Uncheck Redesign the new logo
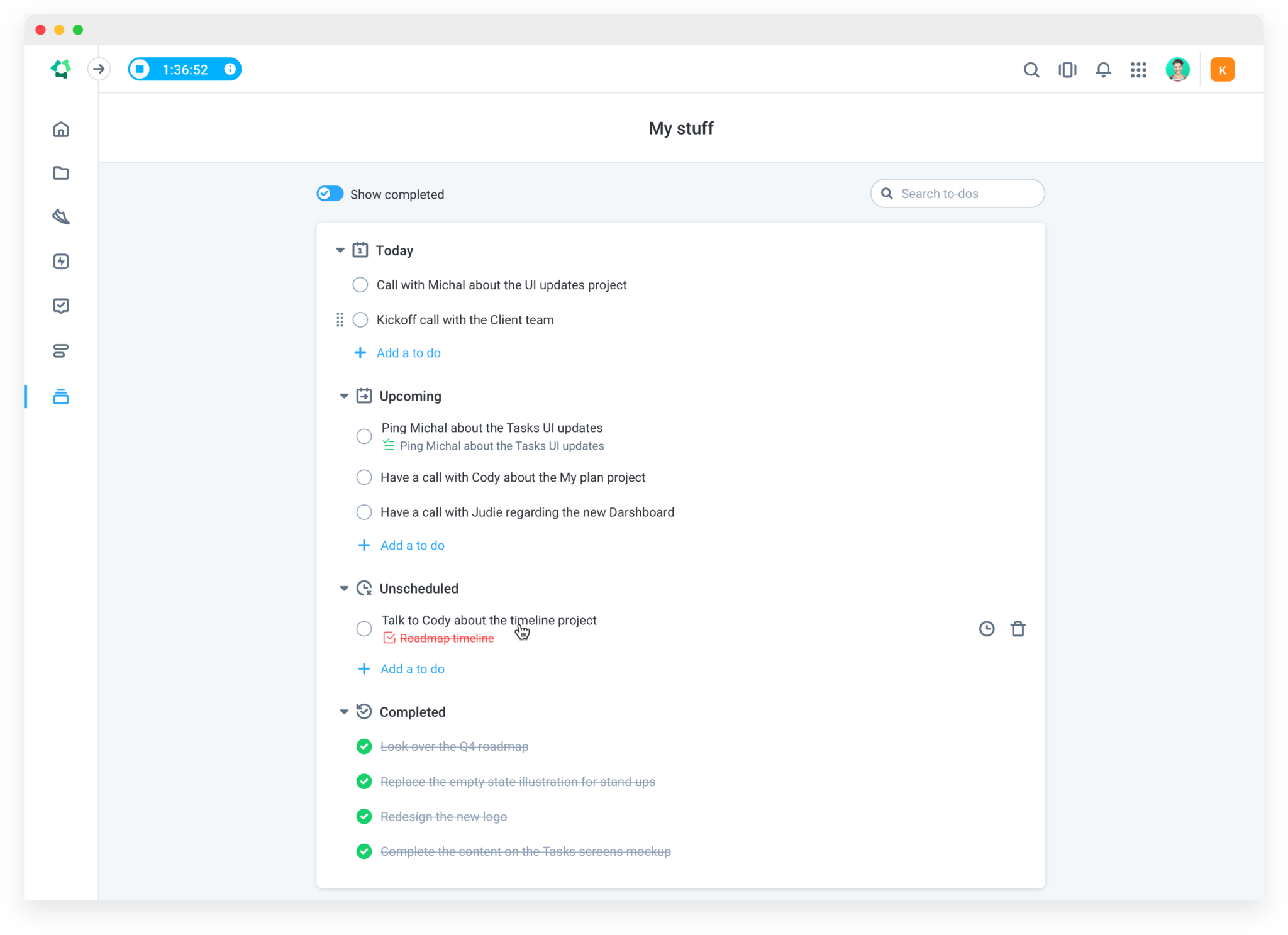The height and width of the screenshot is (935, 1288). click(364, 816)
